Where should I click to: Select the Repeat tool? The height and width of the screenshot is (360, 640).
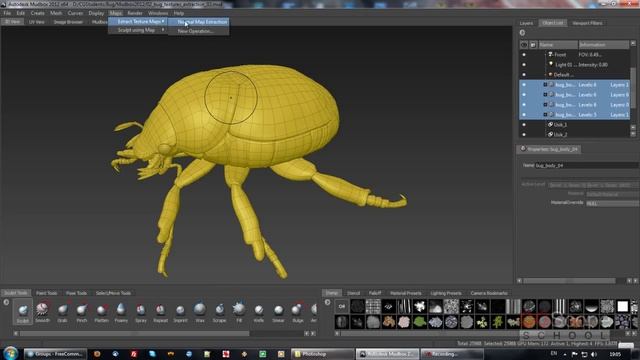(x=160, y=312)
